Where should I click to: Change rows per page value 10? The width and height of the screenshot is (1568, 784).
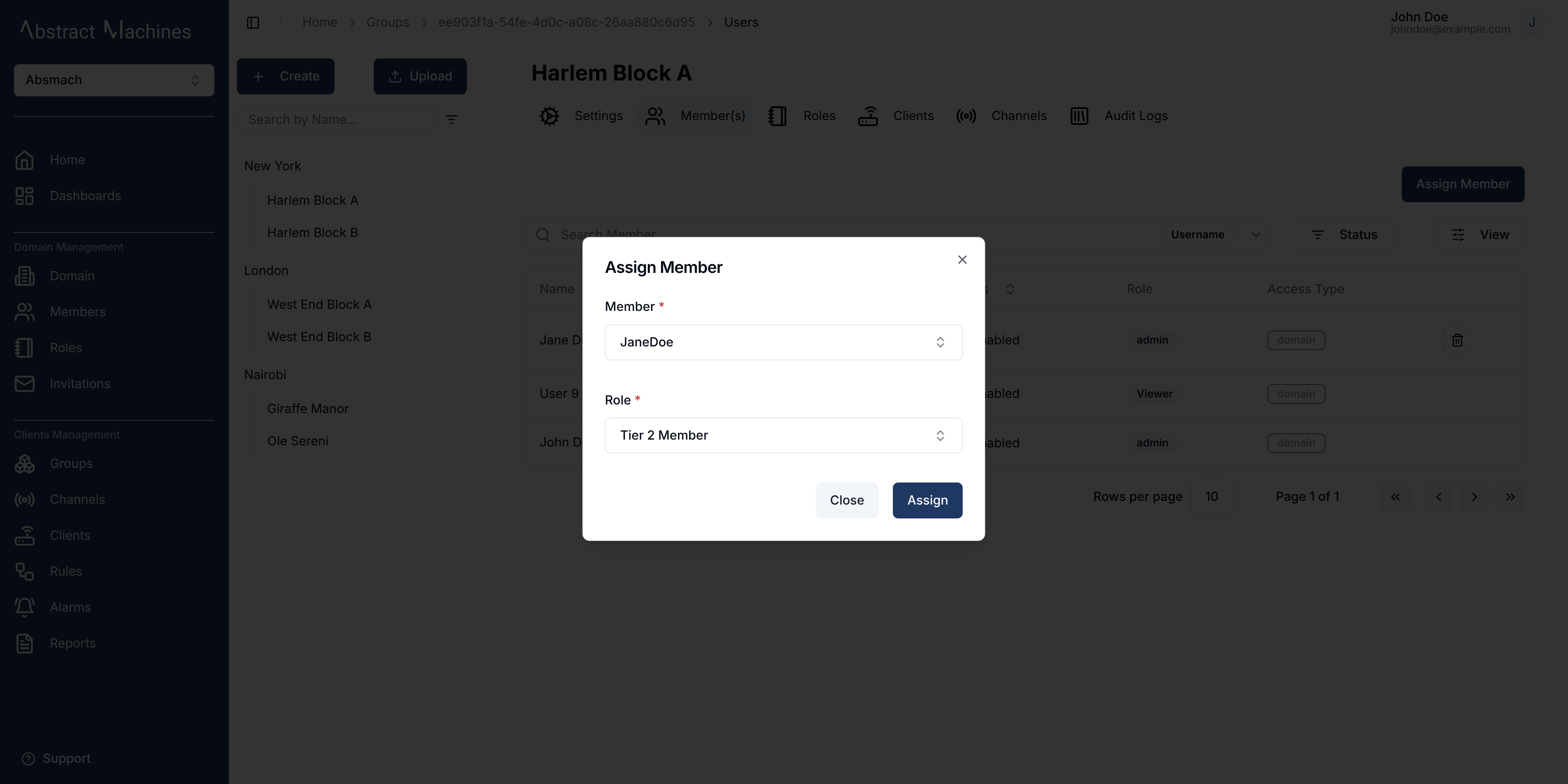coord(1212,497)
